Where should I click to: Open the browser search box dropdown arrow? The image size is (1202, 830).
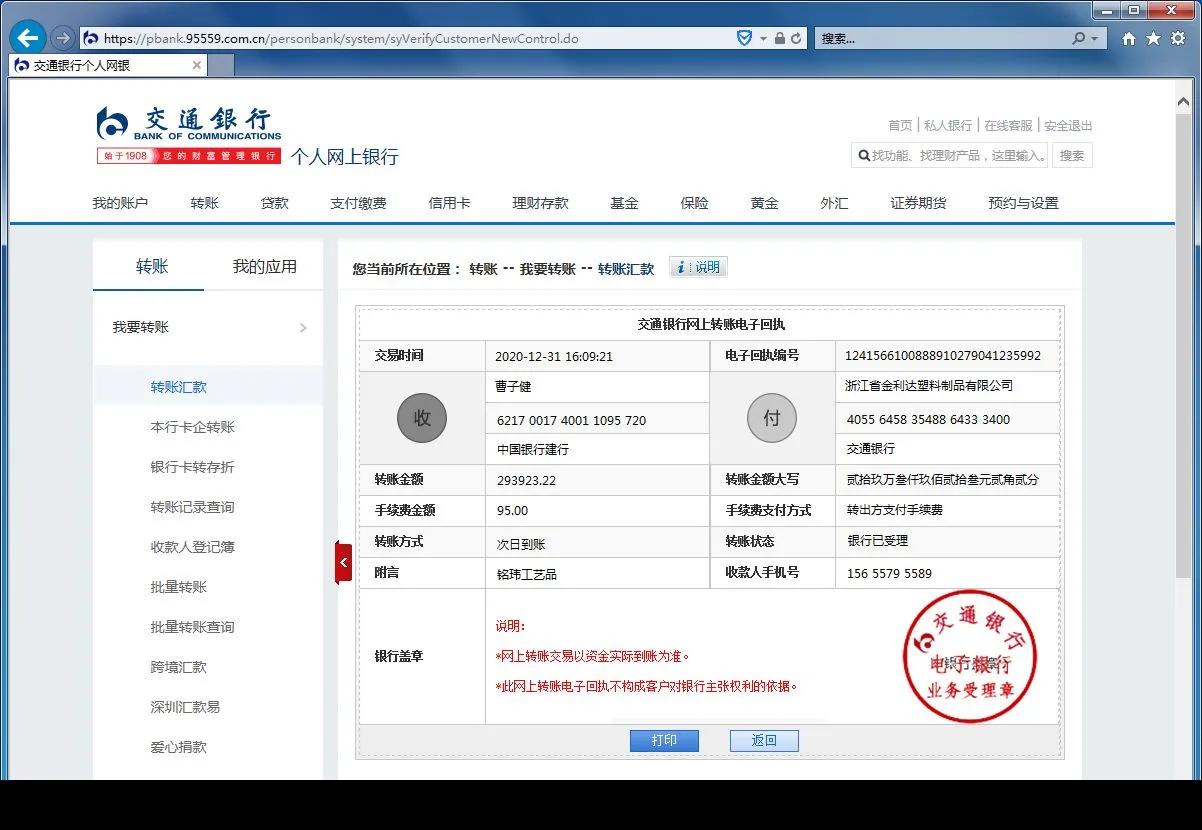(1094, 39)
